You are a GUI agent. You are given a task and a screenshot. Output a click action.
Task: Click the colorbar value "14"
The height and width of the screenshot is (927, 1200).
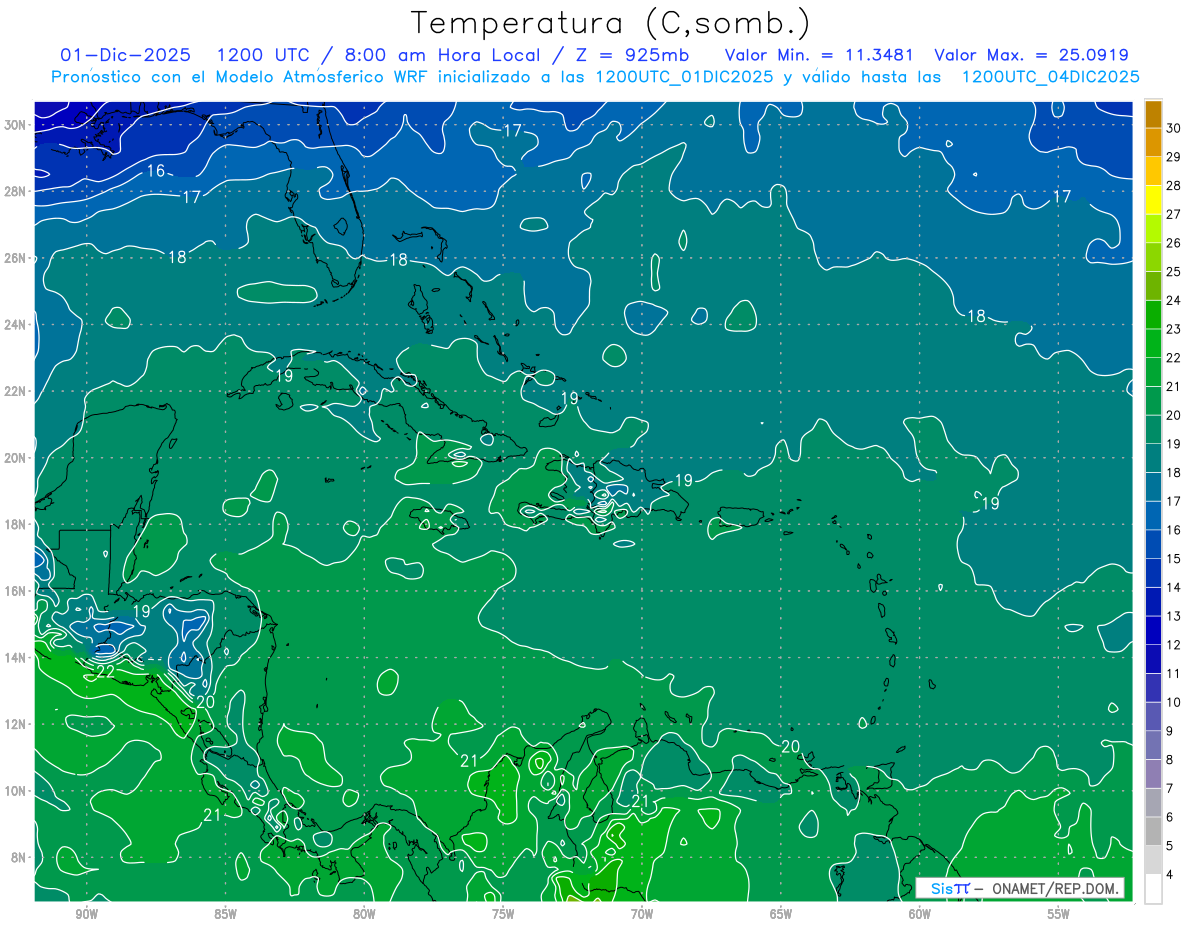(1174, 587)
